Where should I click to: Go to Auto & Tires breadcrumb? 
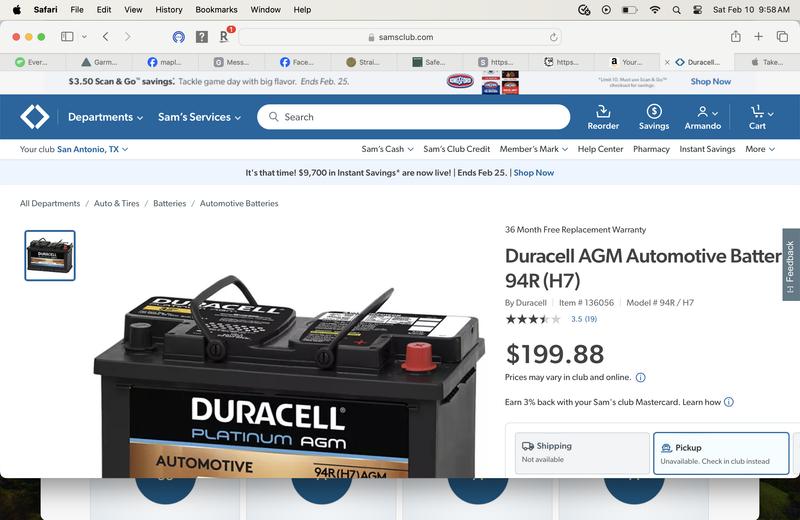tap(116, 203)
